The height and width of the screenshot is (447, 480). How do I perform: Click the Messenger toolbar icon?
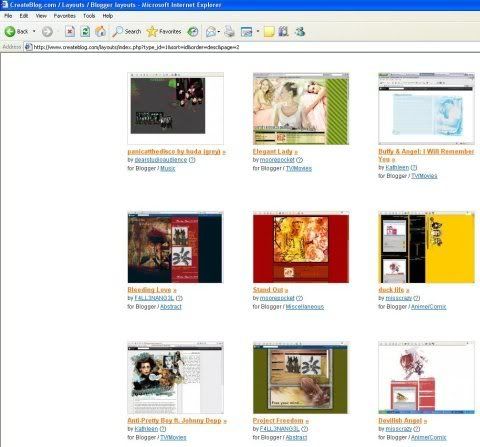click(x=300, y=32)
